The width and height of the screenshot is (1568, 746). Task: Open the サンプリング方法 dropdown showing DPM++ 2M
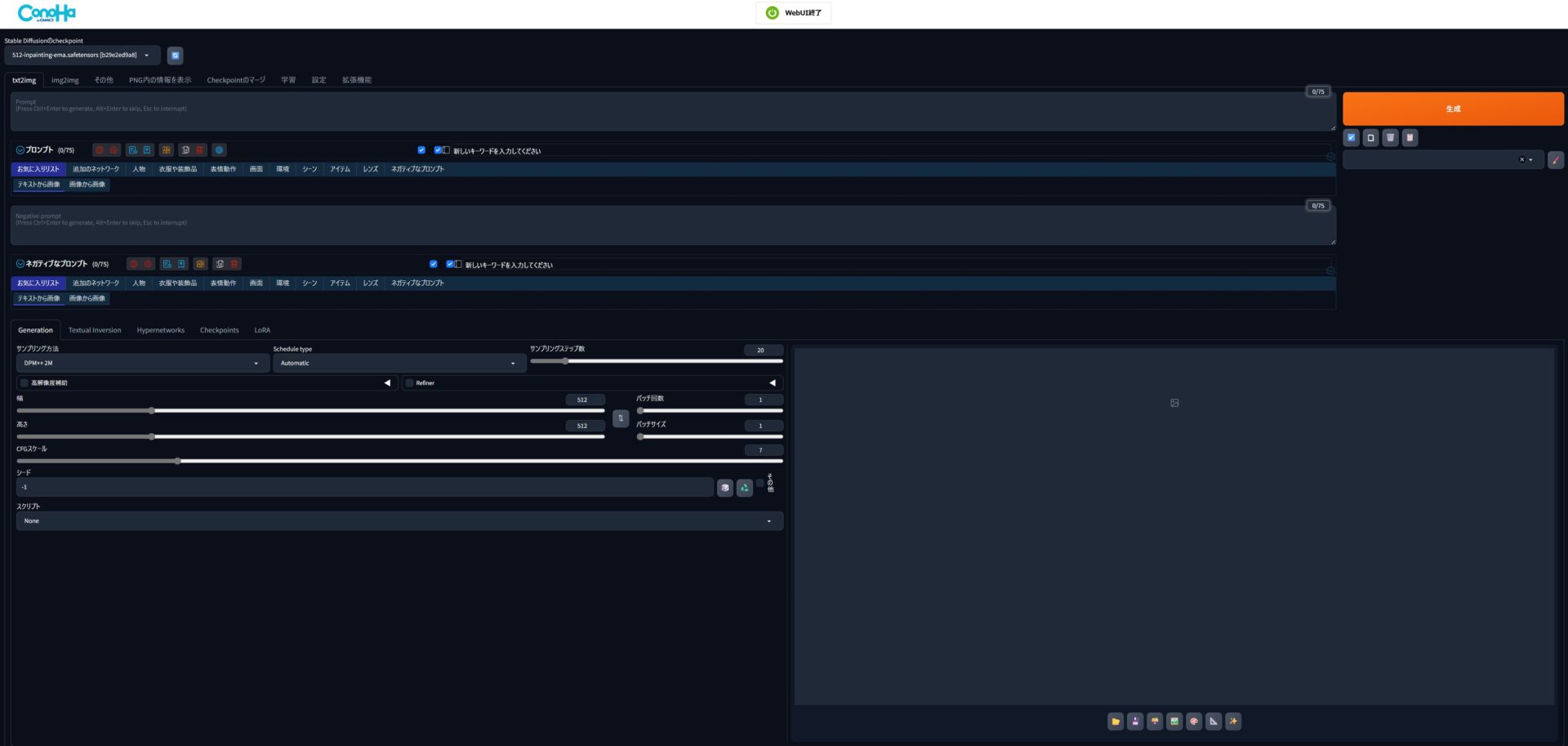coord(142,364)
